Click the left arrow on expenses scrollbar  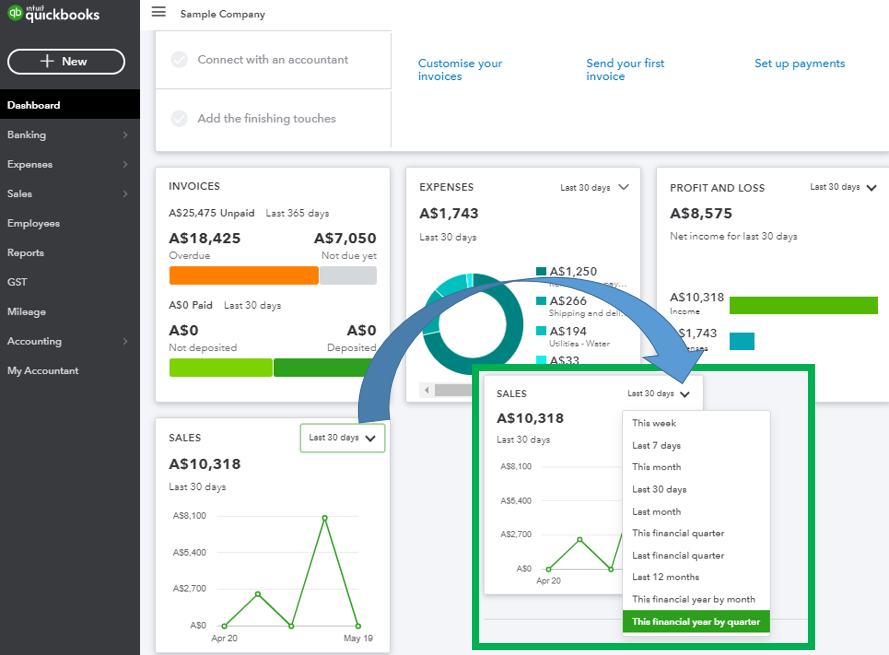point(426,390)
